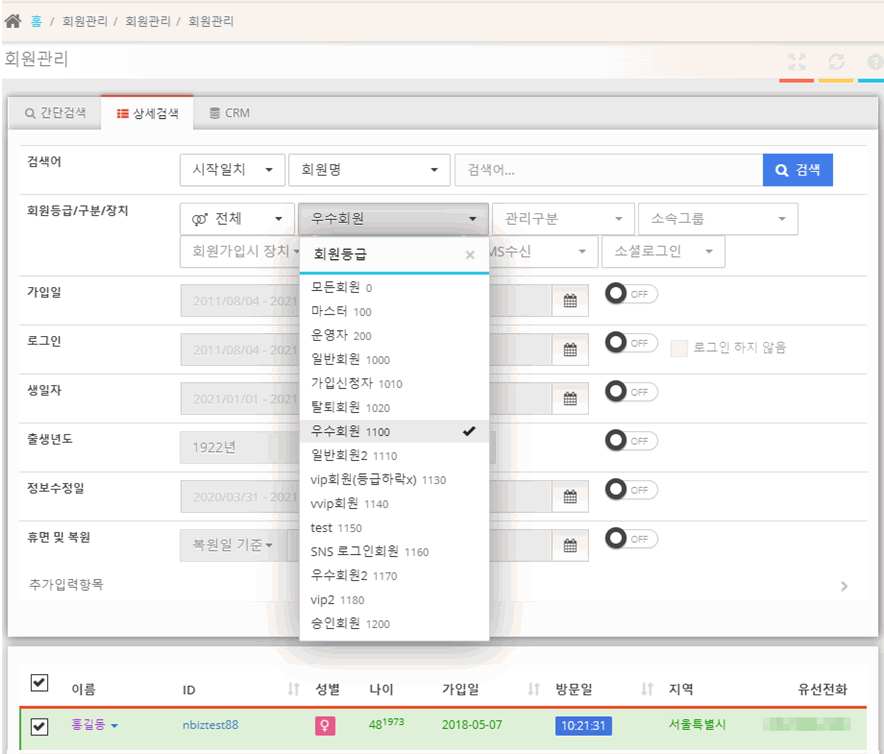Screen dimensions: 884x754
Task: Open the 회원가입시 장치 dropdown
Action: coord(240,252)
